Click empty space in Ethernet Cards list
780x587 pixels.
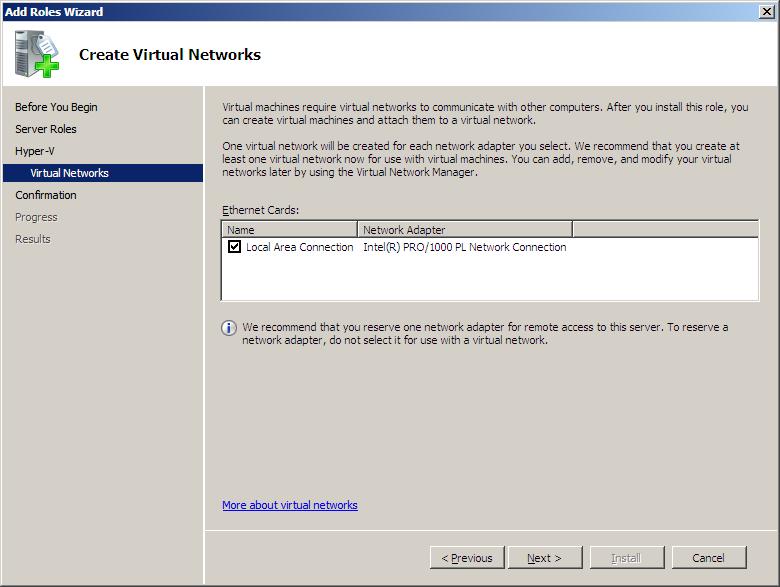pos(488,279)
